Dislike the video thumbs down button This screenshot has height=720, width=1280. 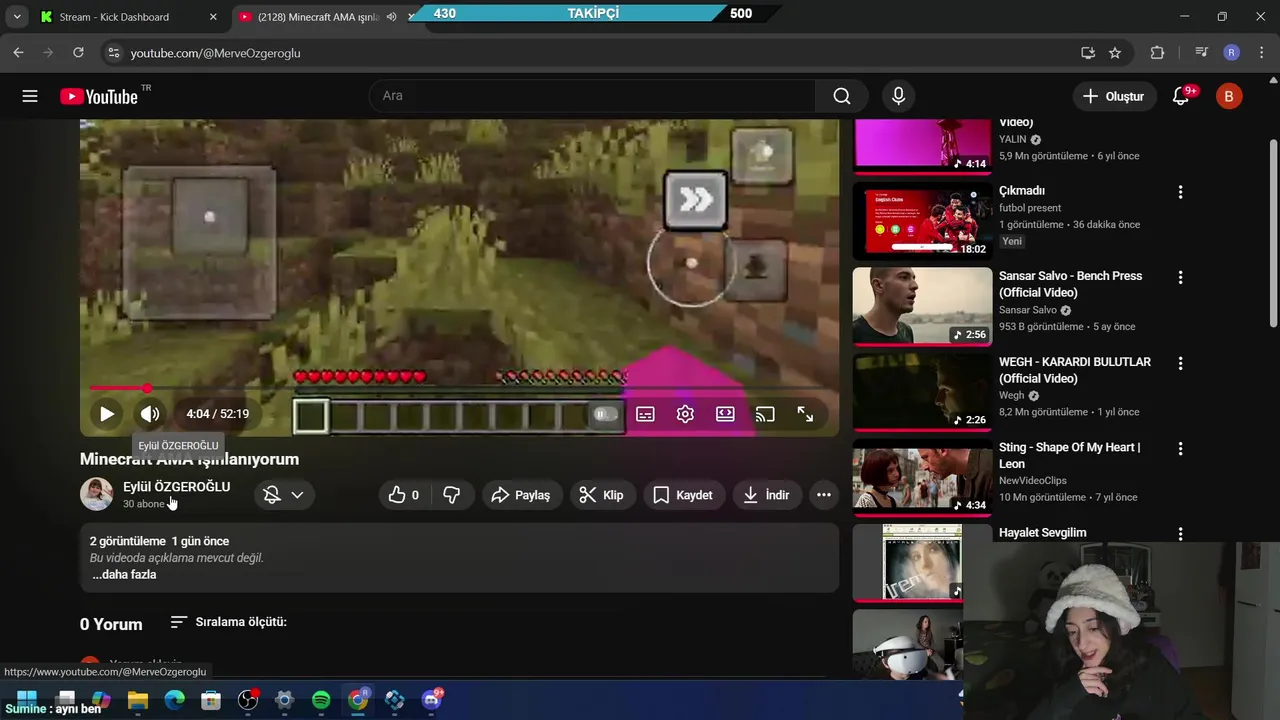[452, 495]
